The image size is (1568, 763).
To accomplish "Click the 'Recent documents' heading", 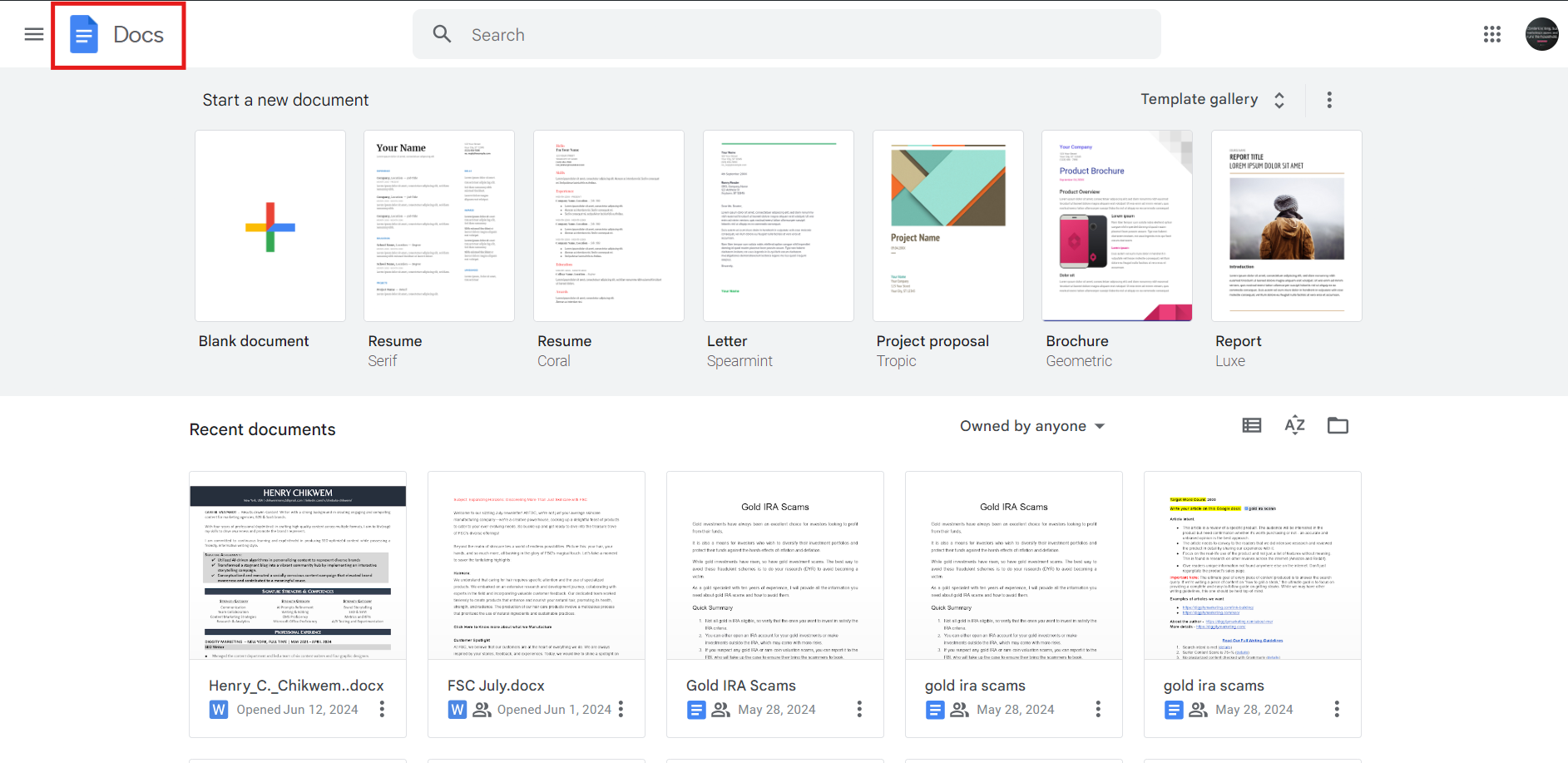I will [263, 429].
